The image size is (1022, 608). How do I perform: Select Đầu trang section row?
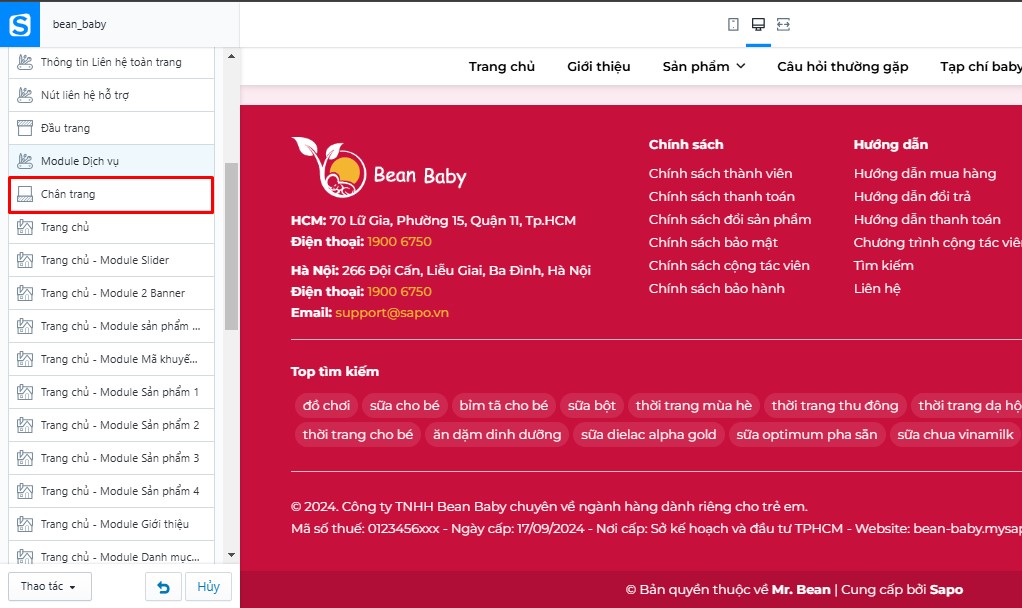pos(111,128)
